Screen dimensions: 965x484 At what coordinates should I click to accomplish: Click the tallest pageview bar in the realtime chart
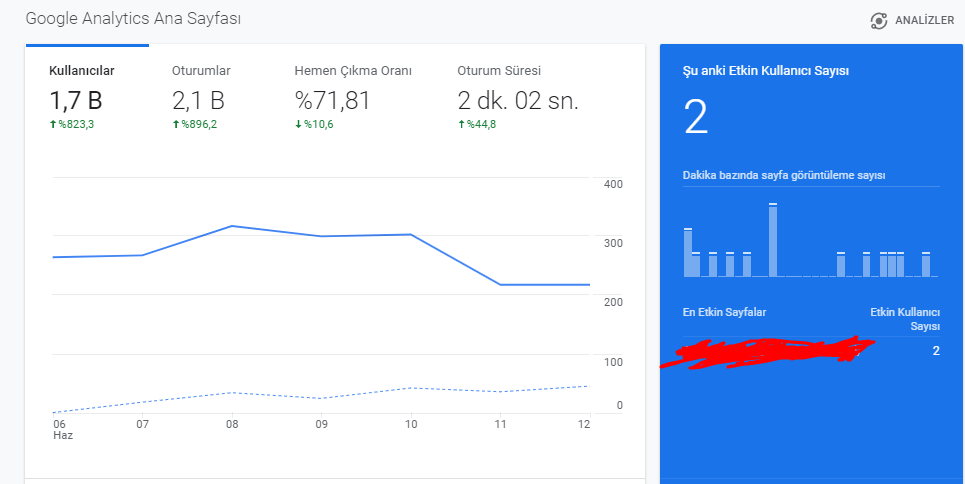tap(773, 240)
